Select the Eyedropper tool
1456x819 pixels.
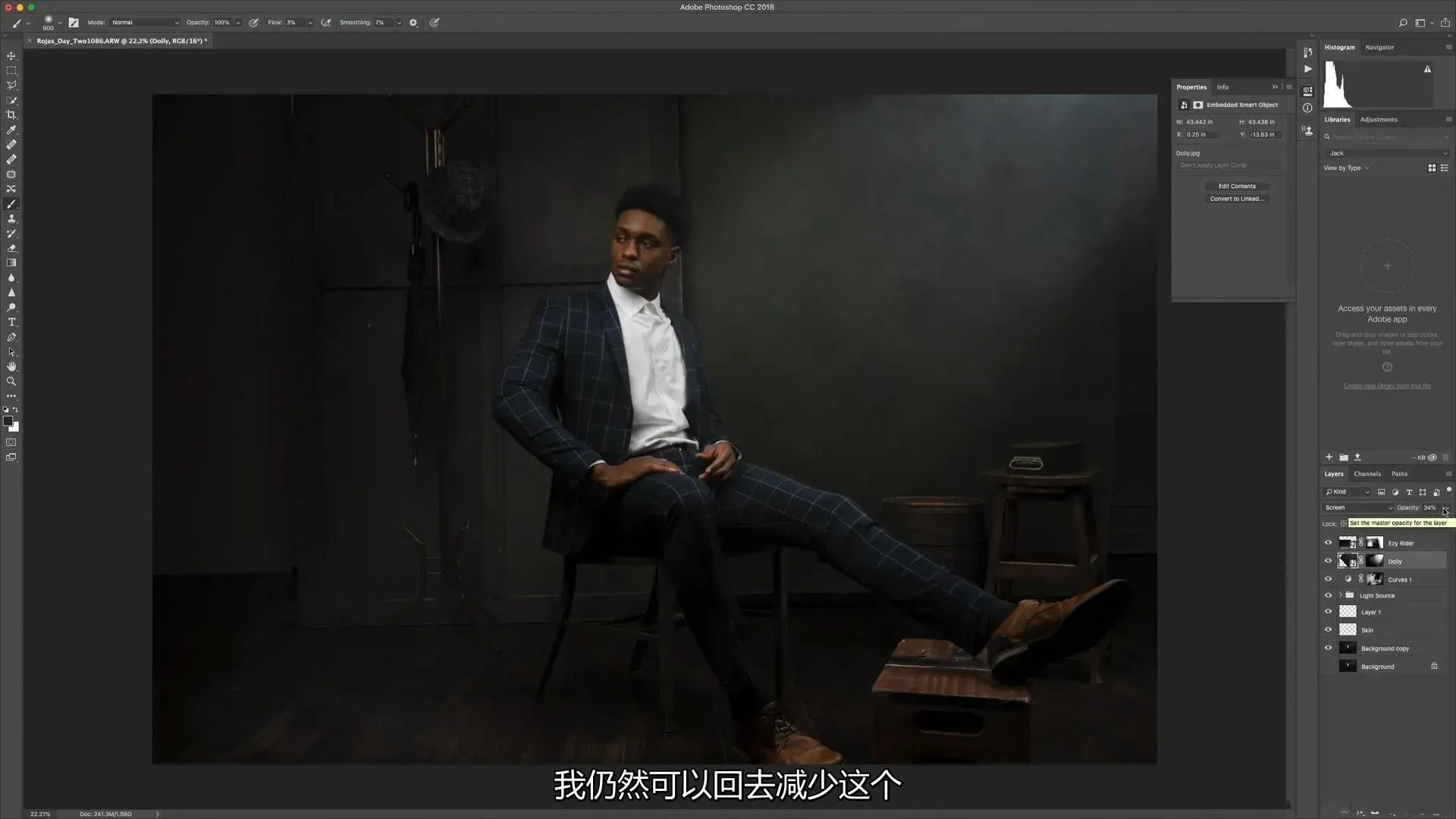pyautogui.click(x=11, y=130)
